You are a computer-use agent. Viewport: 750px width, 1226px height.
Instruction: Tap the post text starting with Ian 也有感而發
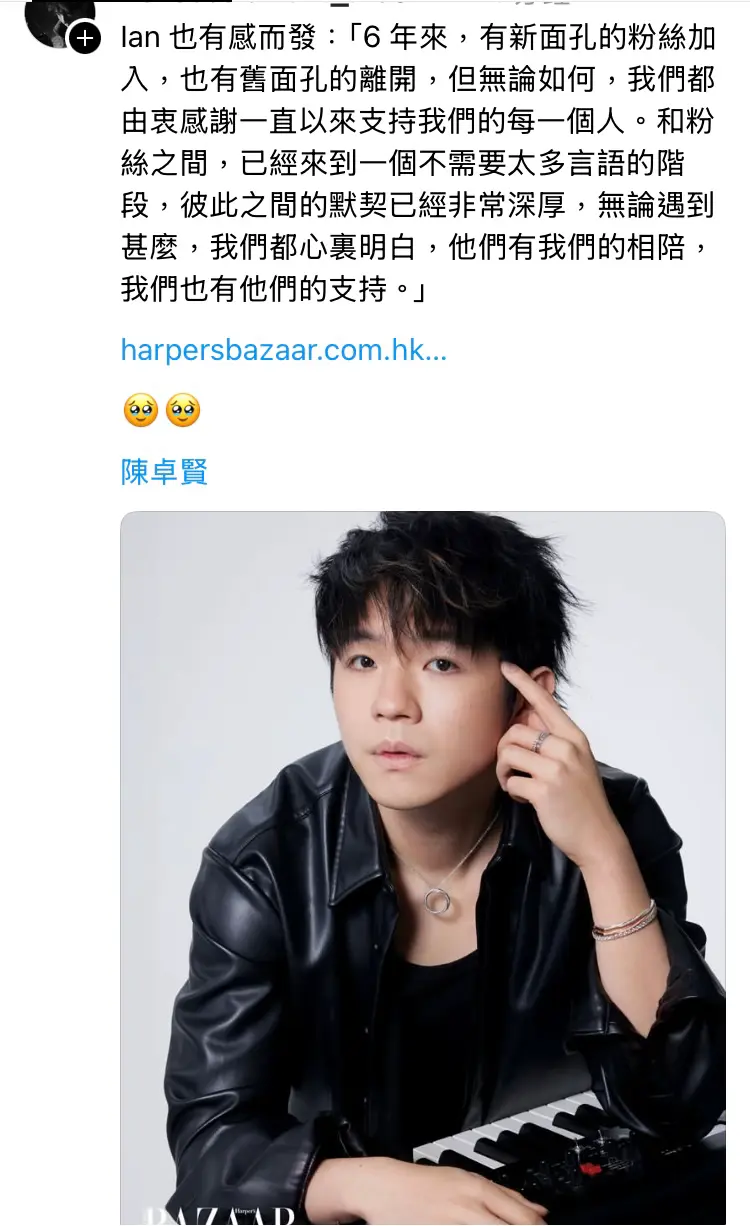[418, 164]
